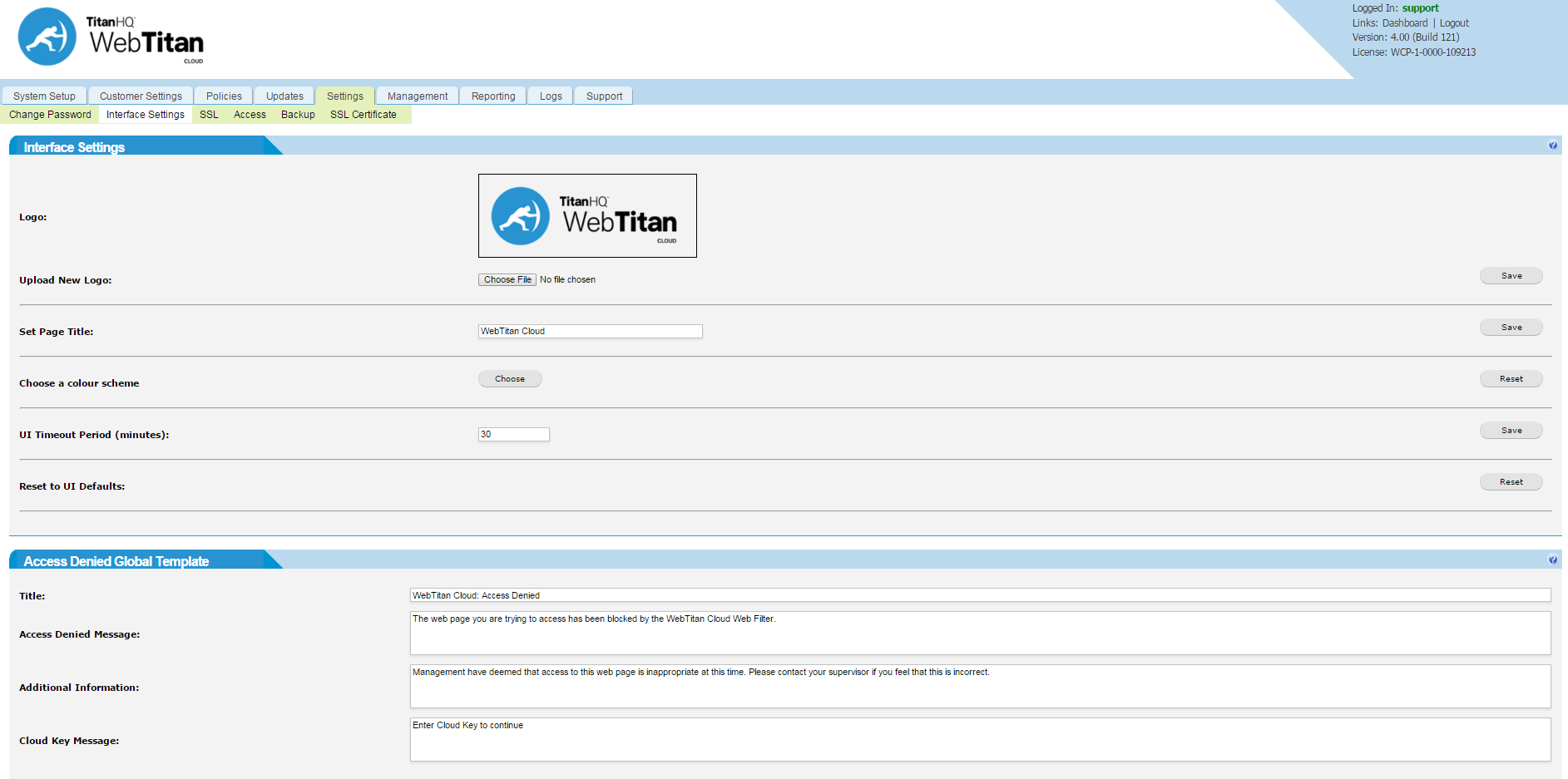Screen dimensions: 1568x779
Task: Click the Logout link
Action: point(1454,23)
